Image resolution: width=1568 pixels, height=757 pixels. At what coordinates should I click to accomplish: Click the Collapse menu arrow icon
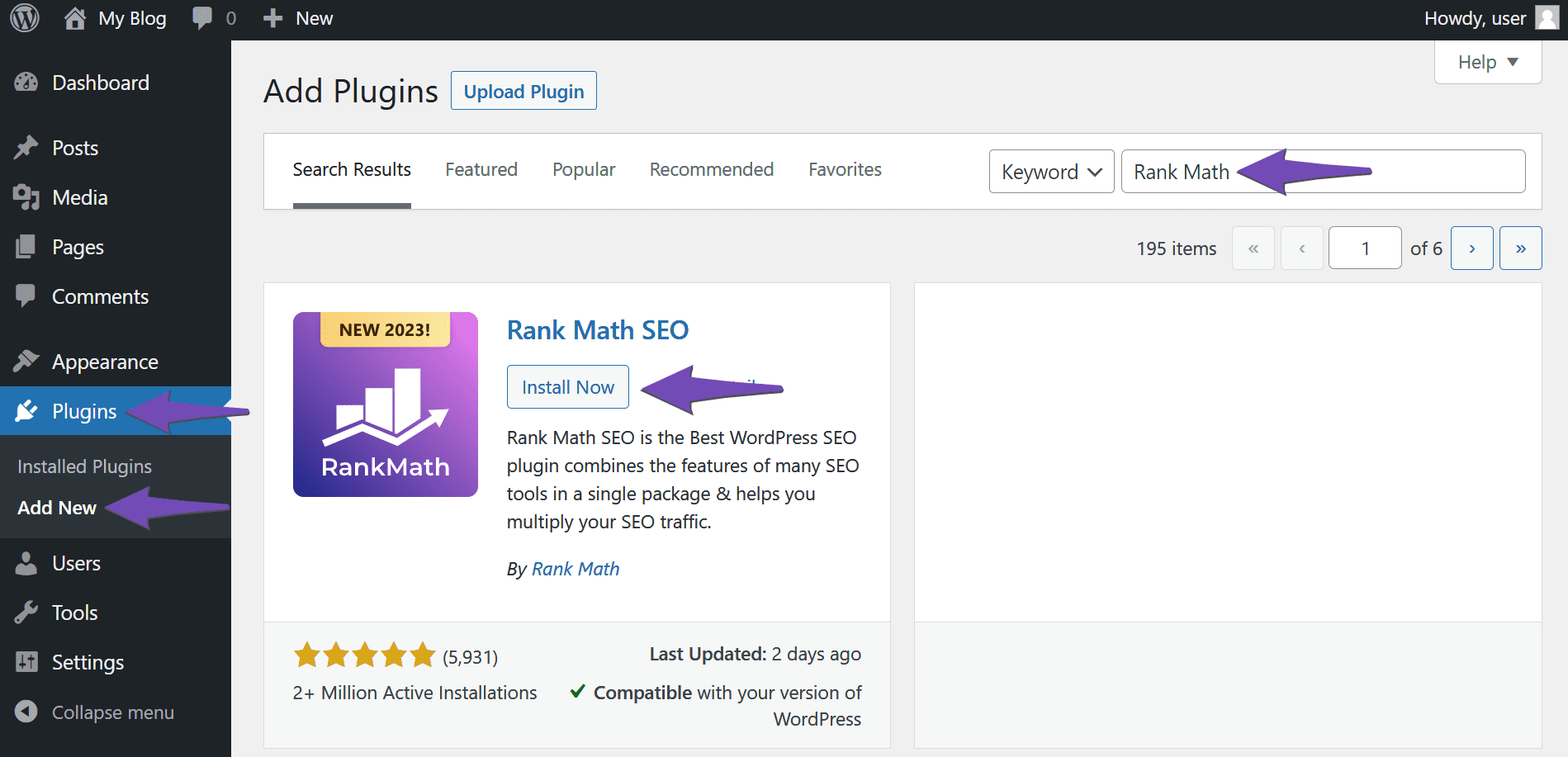(x=26, y=712)
